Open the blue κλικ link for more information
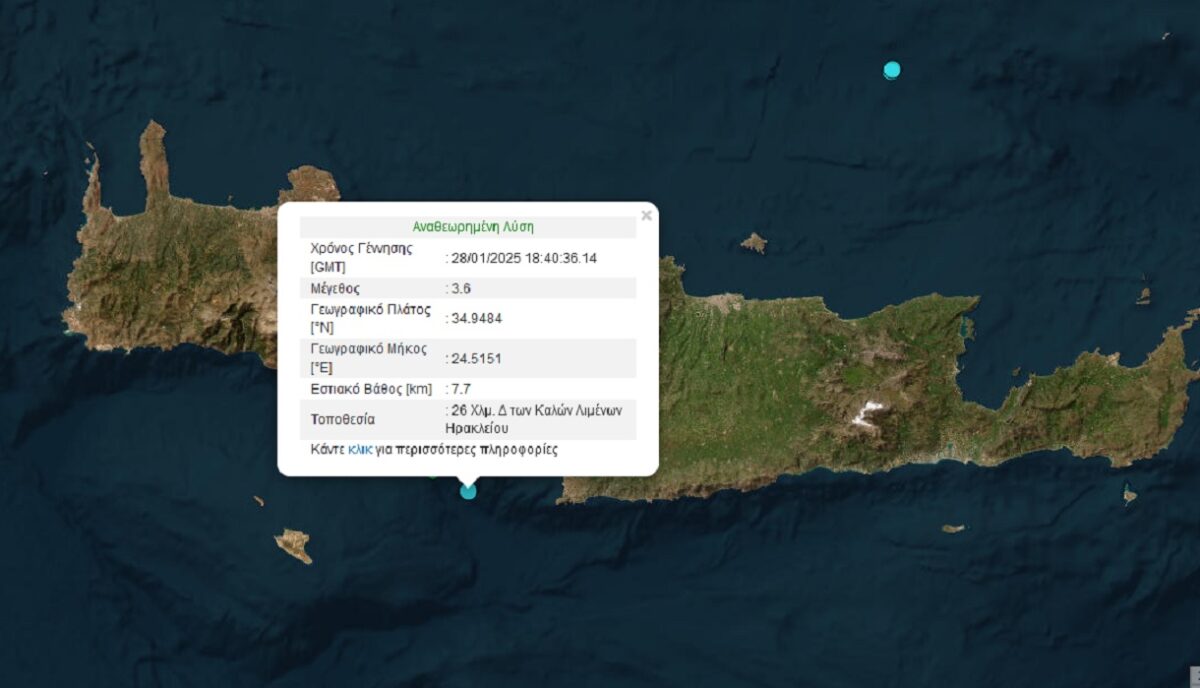The image size is (1200, 688). point(360,450)
